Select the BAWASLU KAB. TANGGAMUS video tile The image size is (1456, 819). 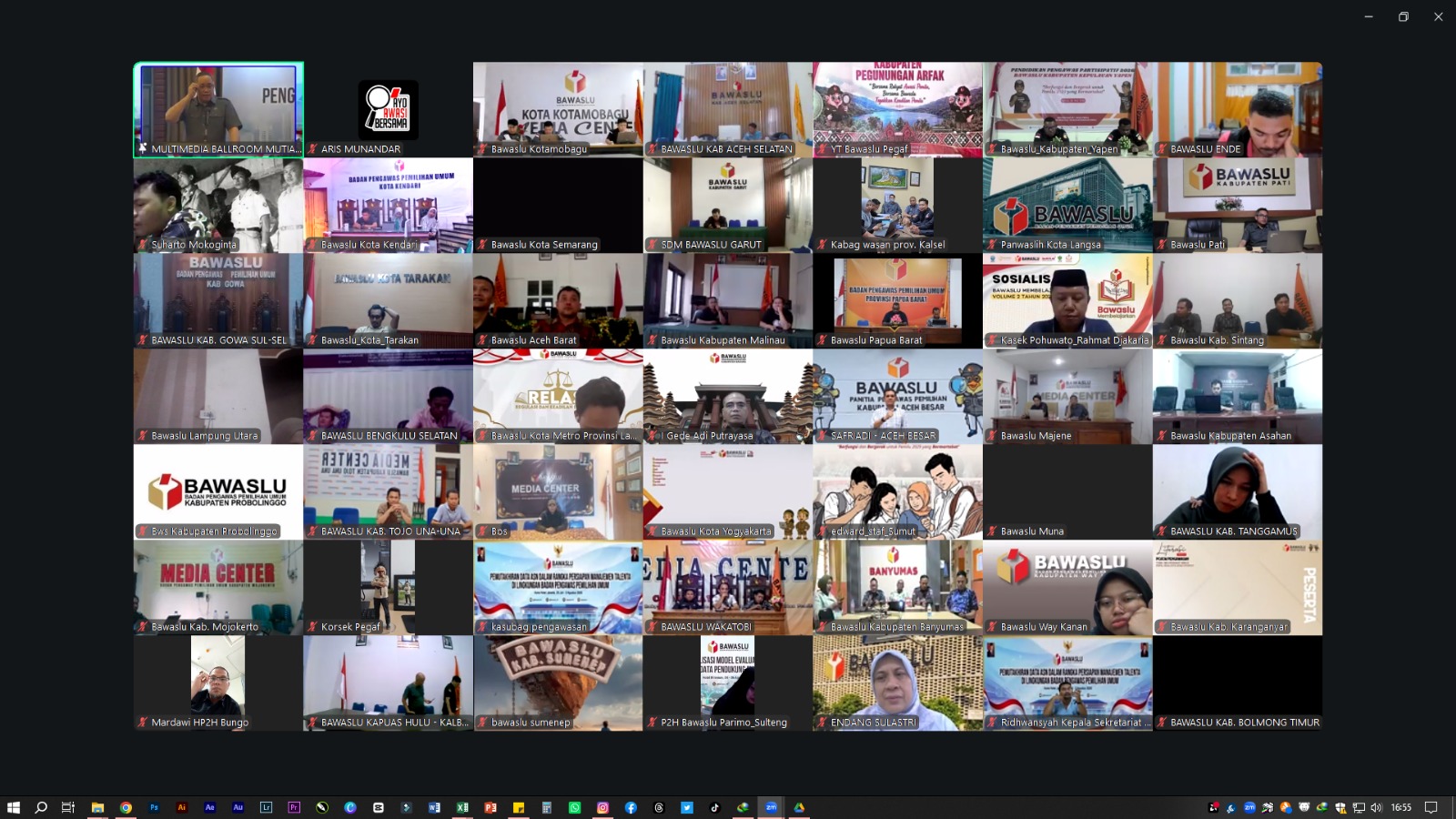[1238, 492]
